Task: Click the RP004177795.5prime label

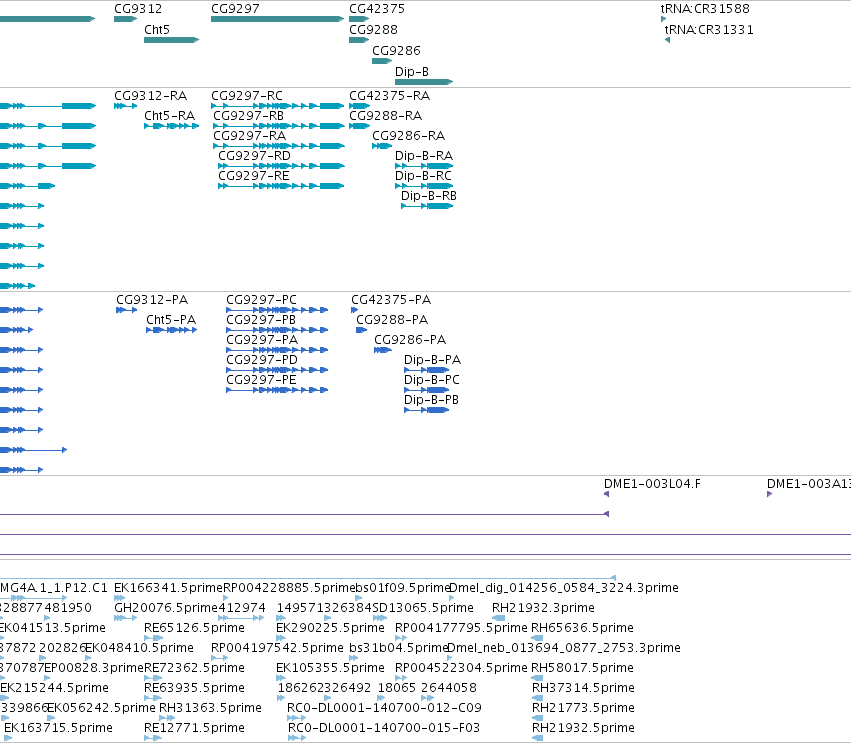Action: pyautogui.click(x=461, y=628)
